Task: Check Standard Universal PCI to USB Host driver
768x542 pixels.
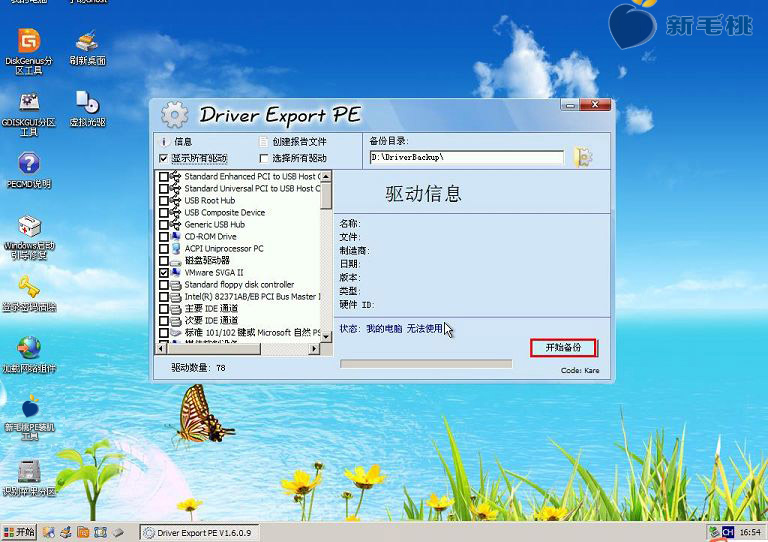Action: click(x=164, y=189)
